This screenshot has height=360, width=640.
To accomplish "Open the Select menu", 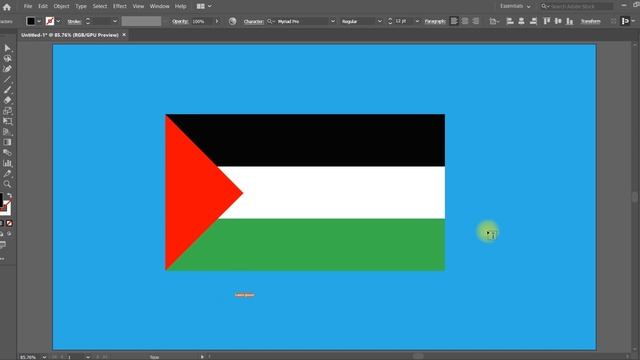I will [100, 7].
